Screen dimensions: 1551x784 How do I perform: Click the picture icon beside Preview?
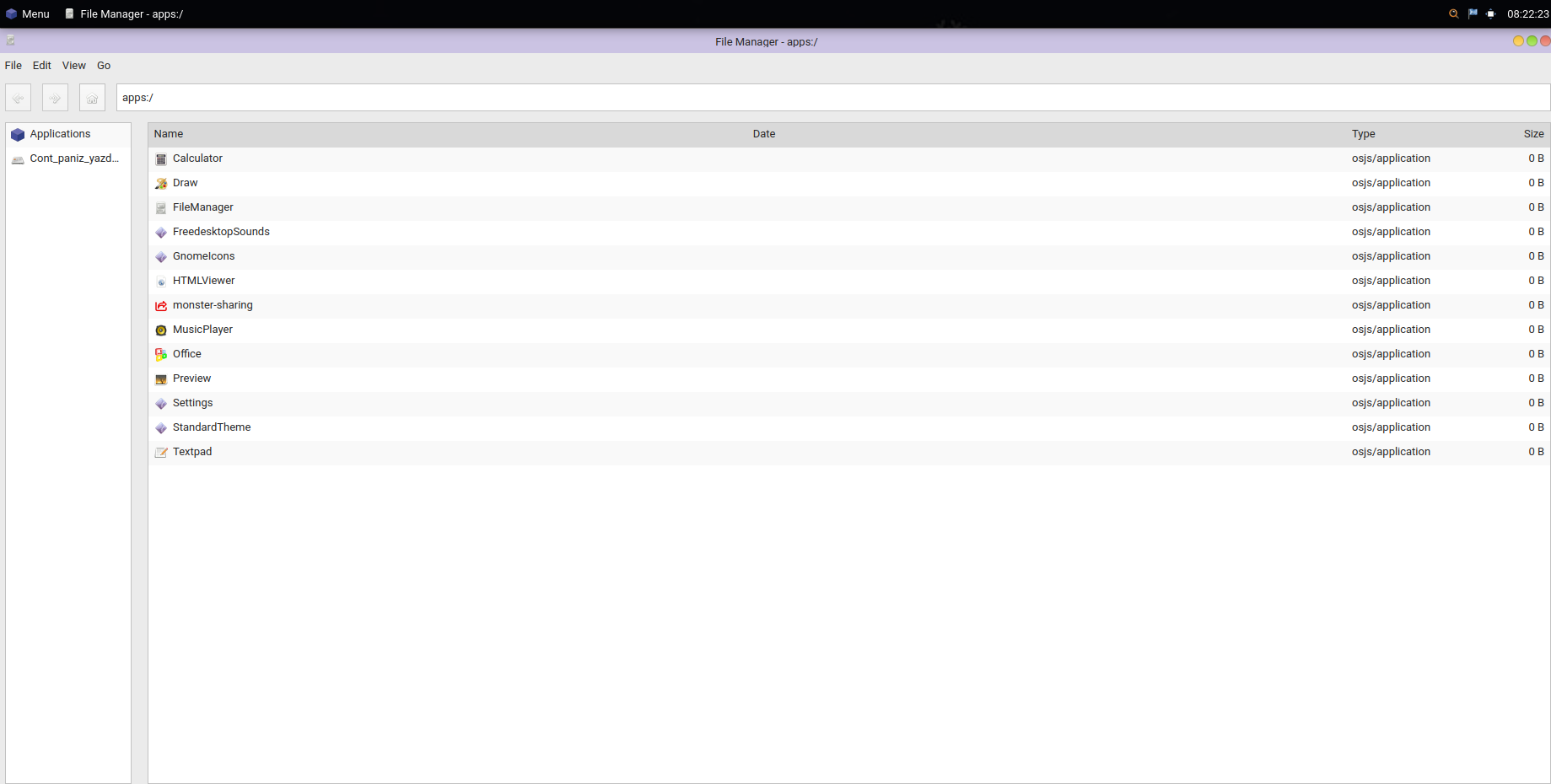[x=161, y=379]
